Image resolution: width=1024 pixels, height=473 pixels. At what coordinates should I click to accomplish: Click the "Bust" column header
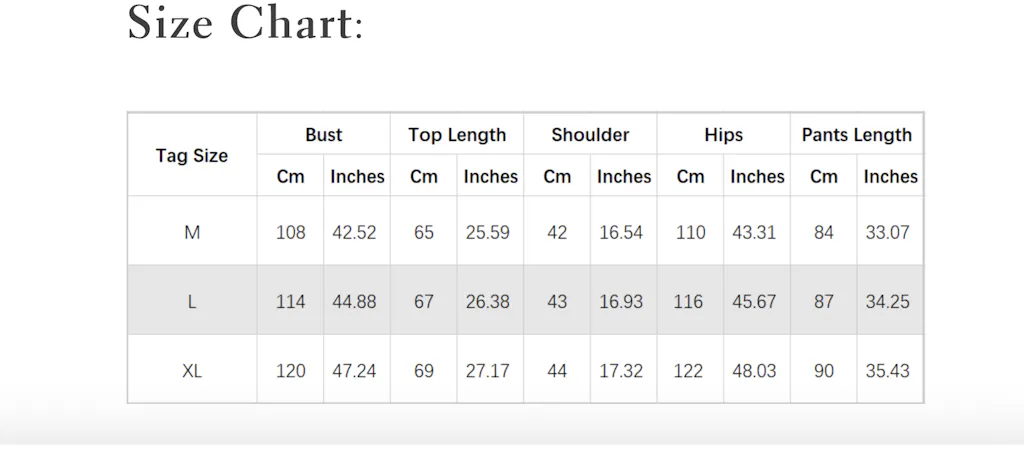323,135
